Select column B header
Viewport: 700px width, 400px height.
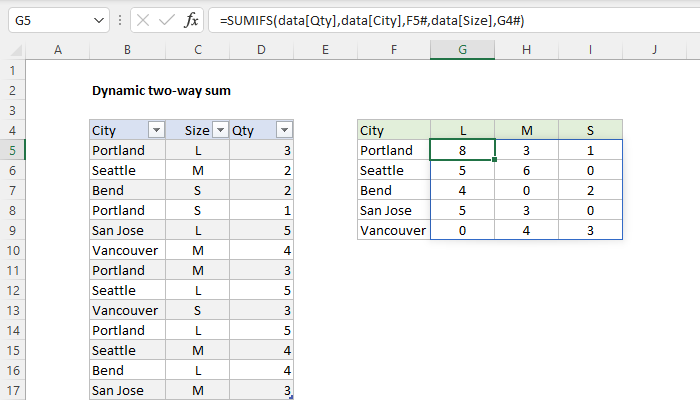point(127,50)
